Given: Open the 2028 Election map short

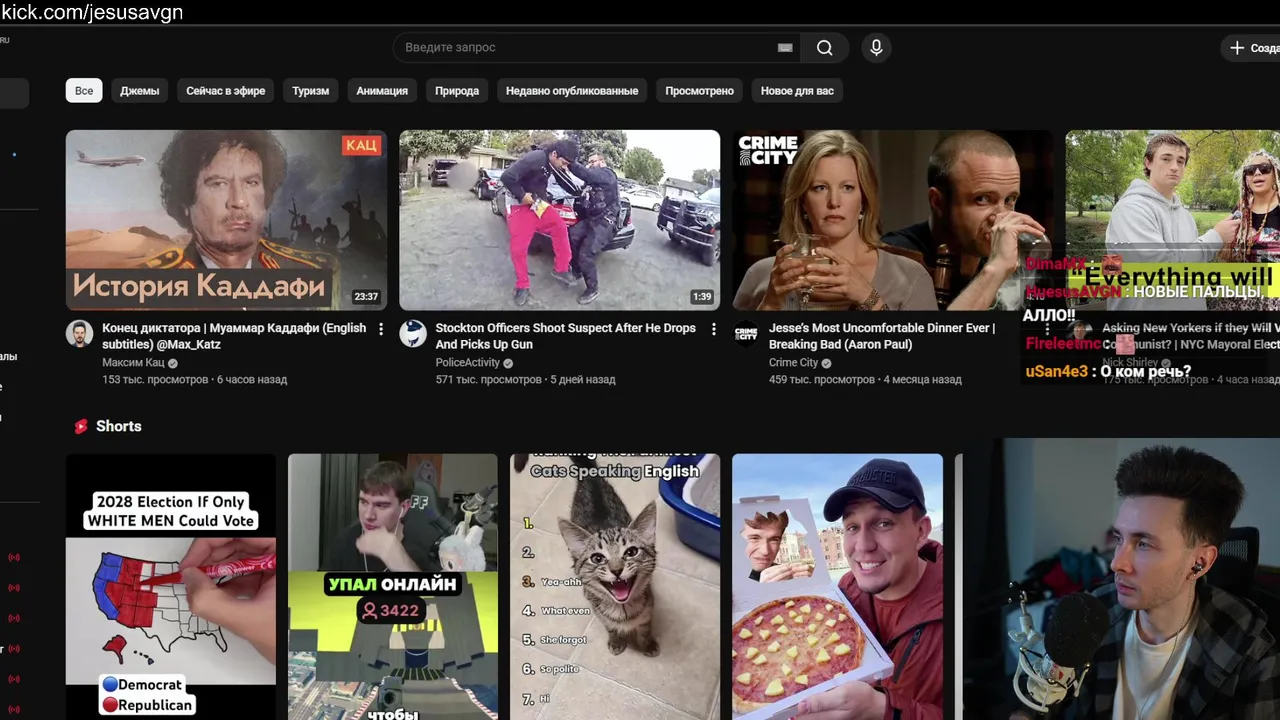Looking at the screenshot, I should (171, 587).
